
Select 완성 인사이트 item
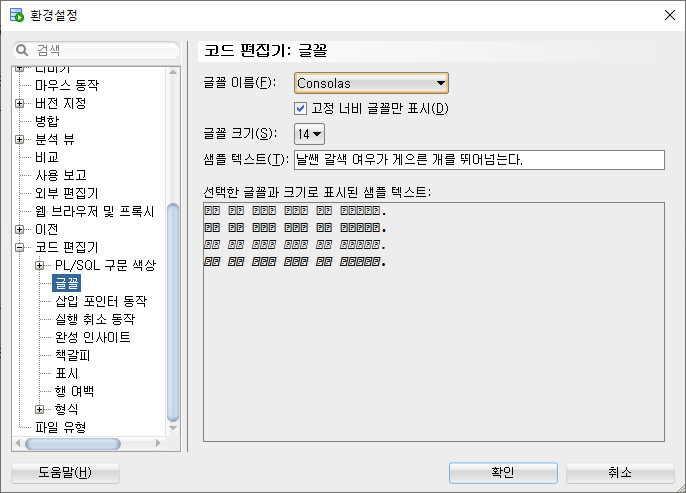click(93, 337)
